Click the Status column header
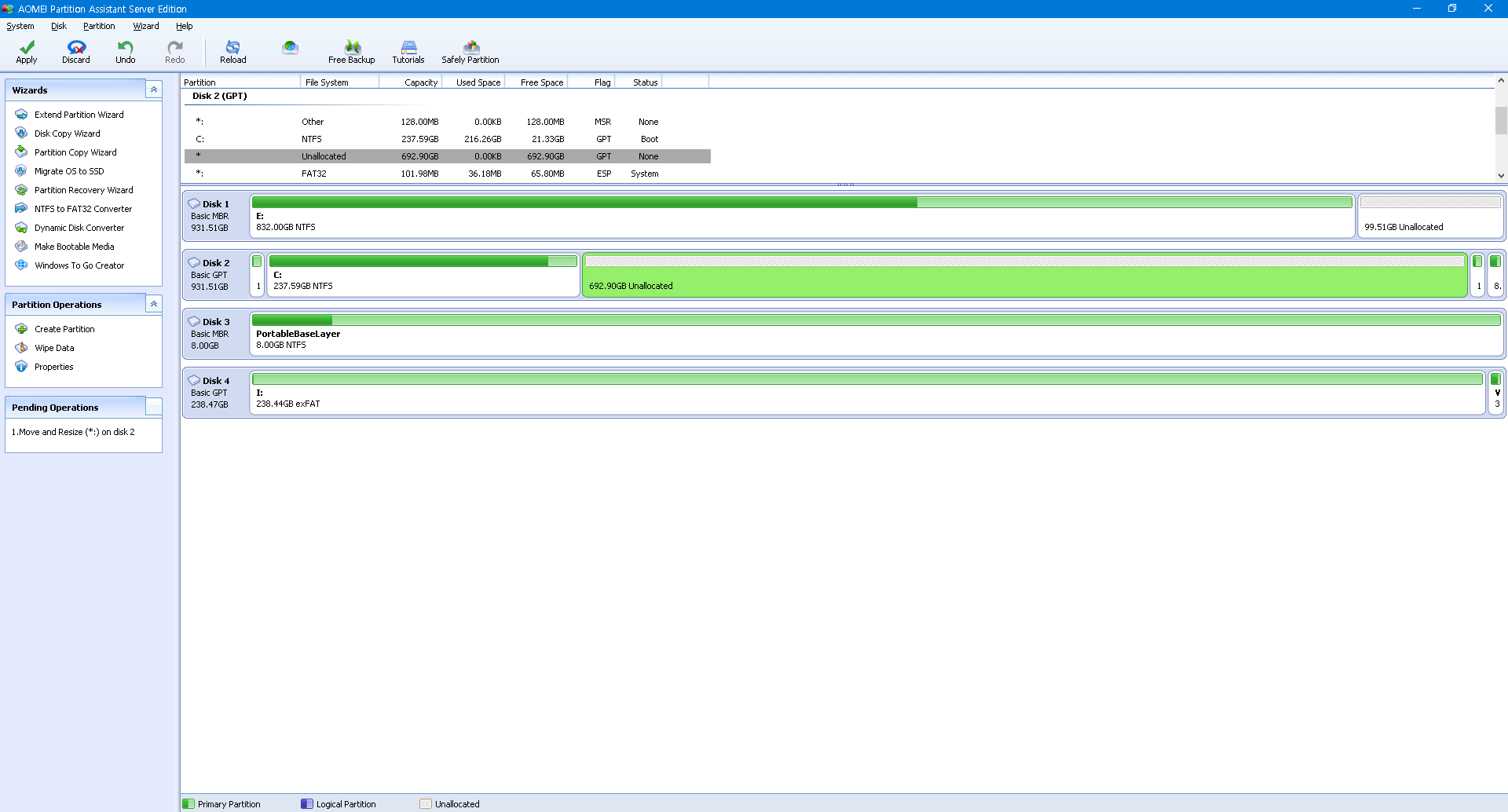Screen dimensions: 1508x812 coord(638,82)
